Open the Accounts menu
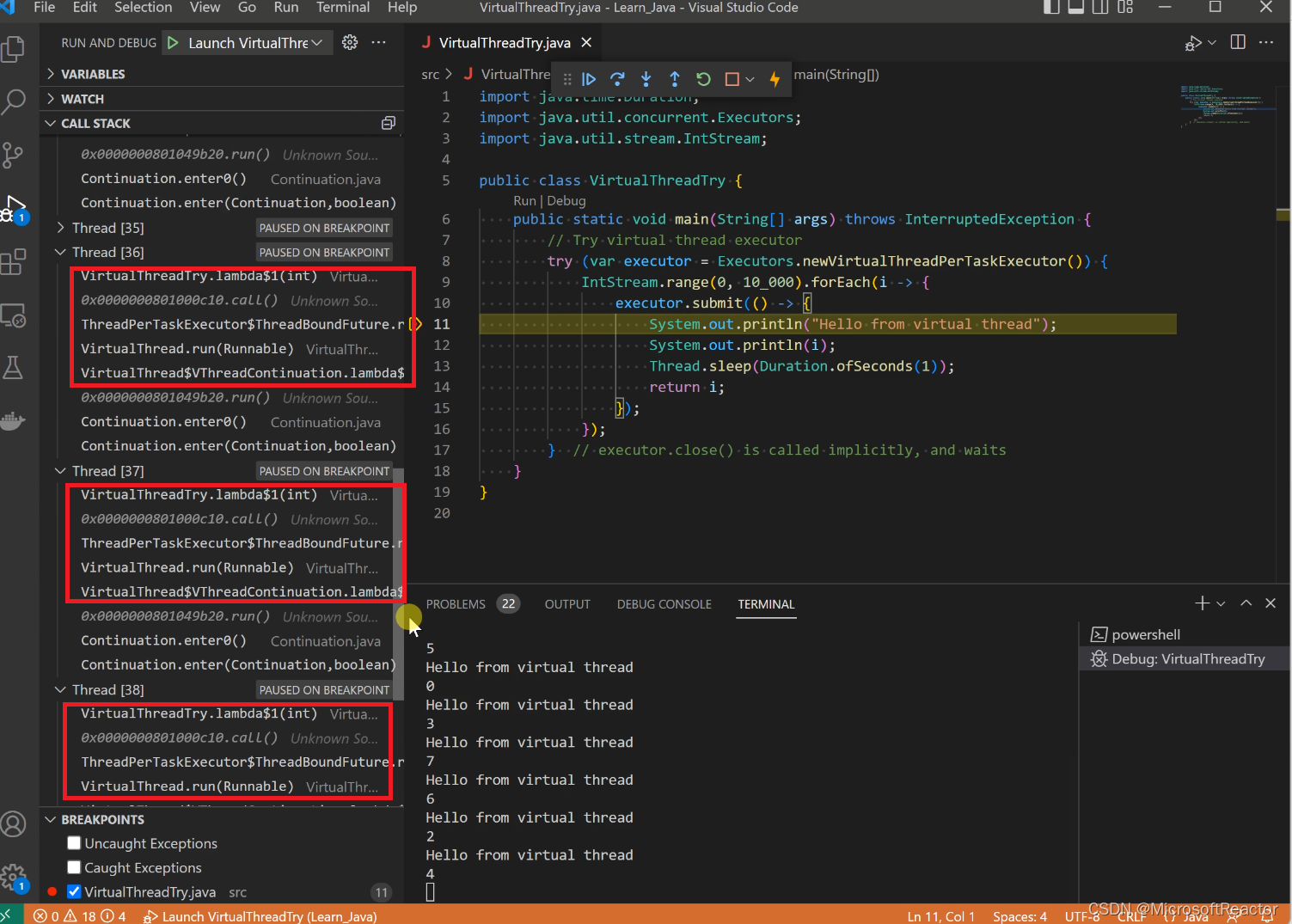The image size is (1292, 924). click(14, 823)
